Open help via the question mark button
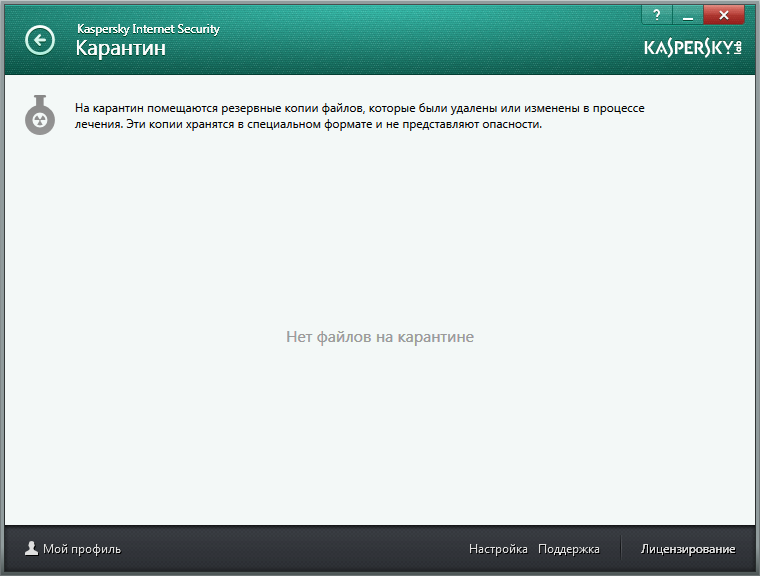This screenshot has height=576, width=760. click(657, 15)
